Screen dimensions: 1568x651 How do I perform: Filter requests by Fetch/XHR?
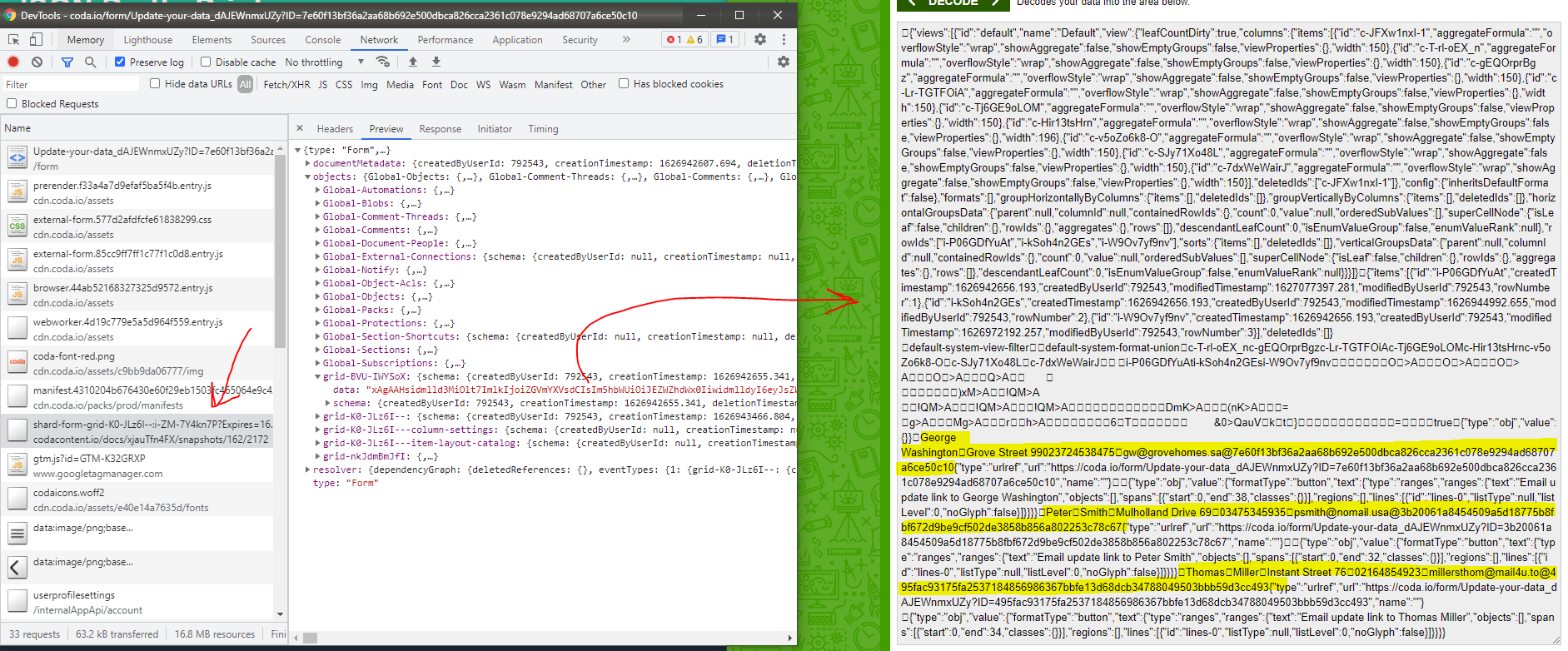[286, 84]
